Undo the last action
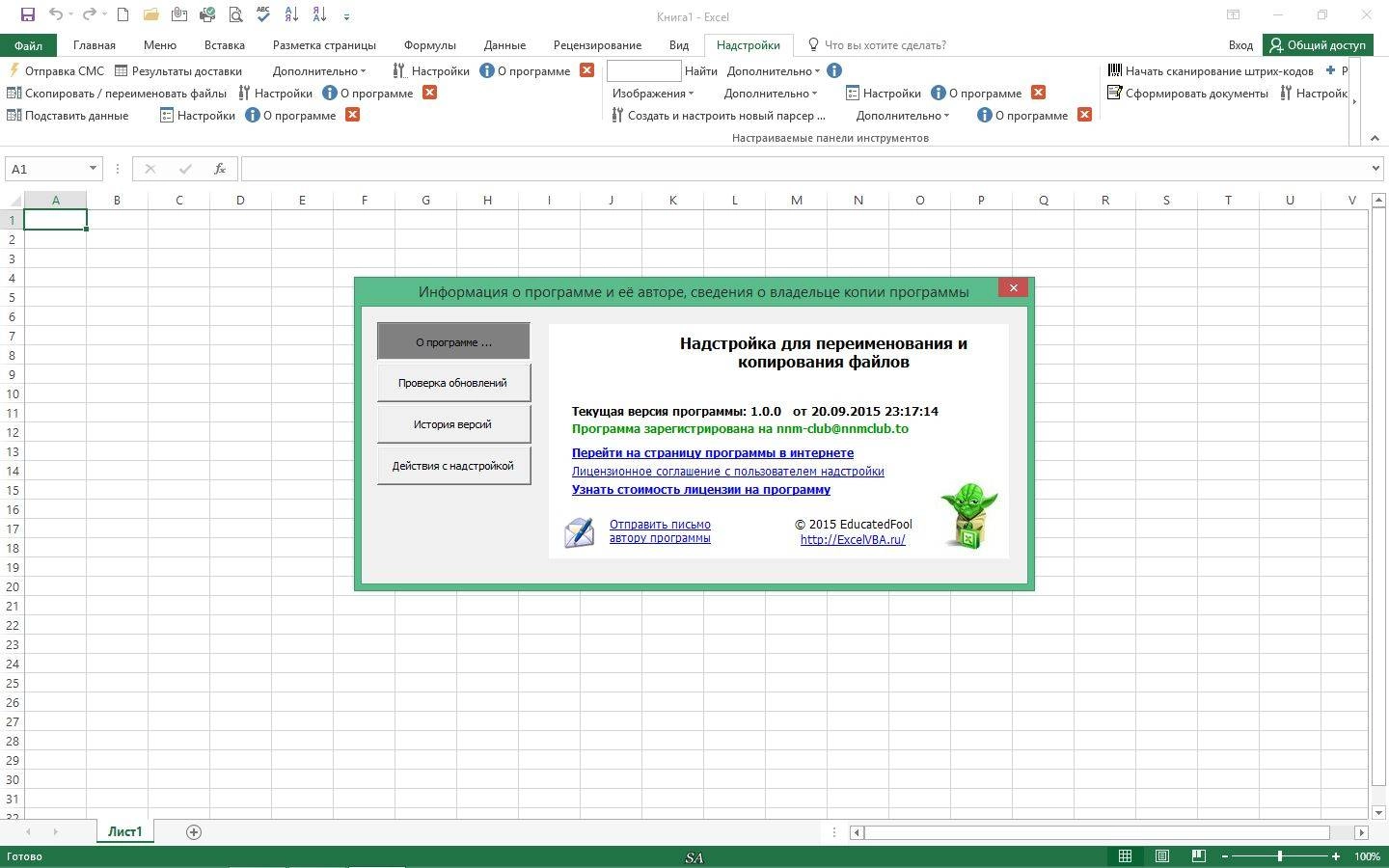 click(x=55, y=14)
